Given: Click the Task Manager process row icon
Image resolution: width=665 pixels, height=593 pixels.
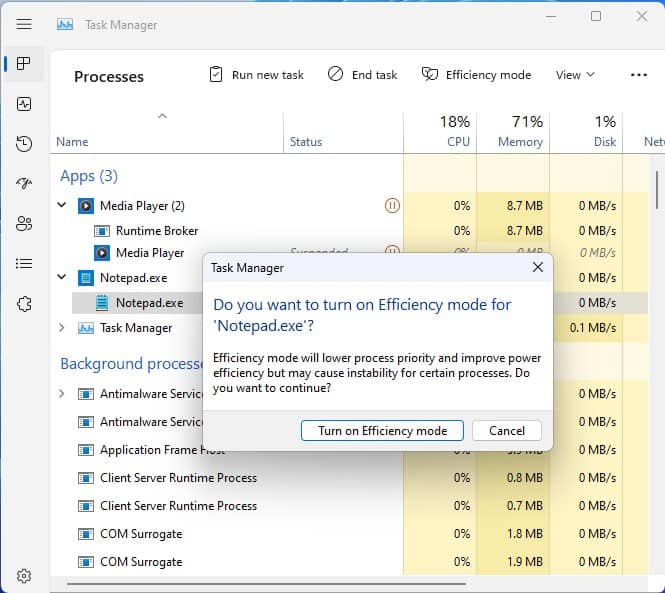Looking at the screenshot, I should (86, 328).
